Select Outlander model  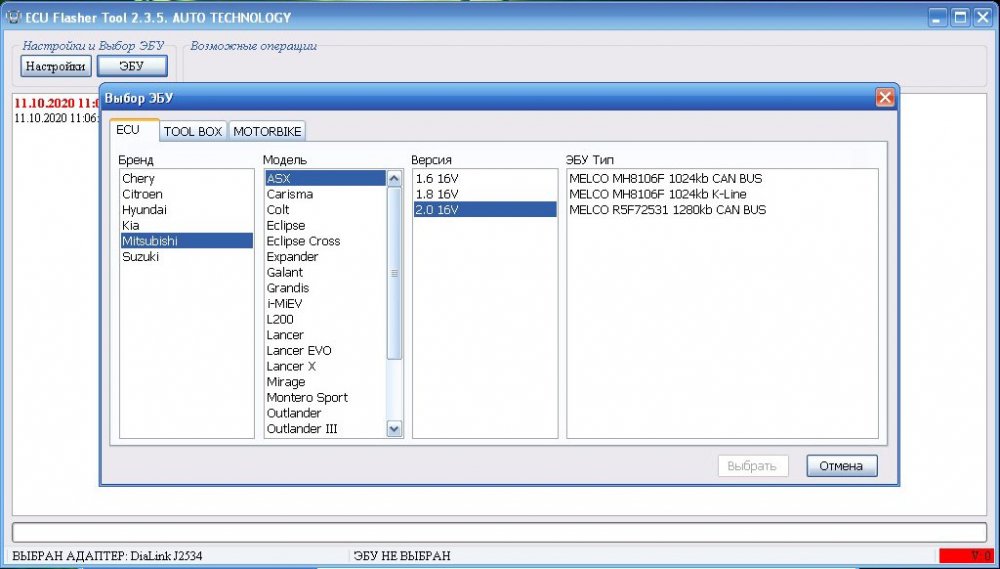click(x=325, y=413)
